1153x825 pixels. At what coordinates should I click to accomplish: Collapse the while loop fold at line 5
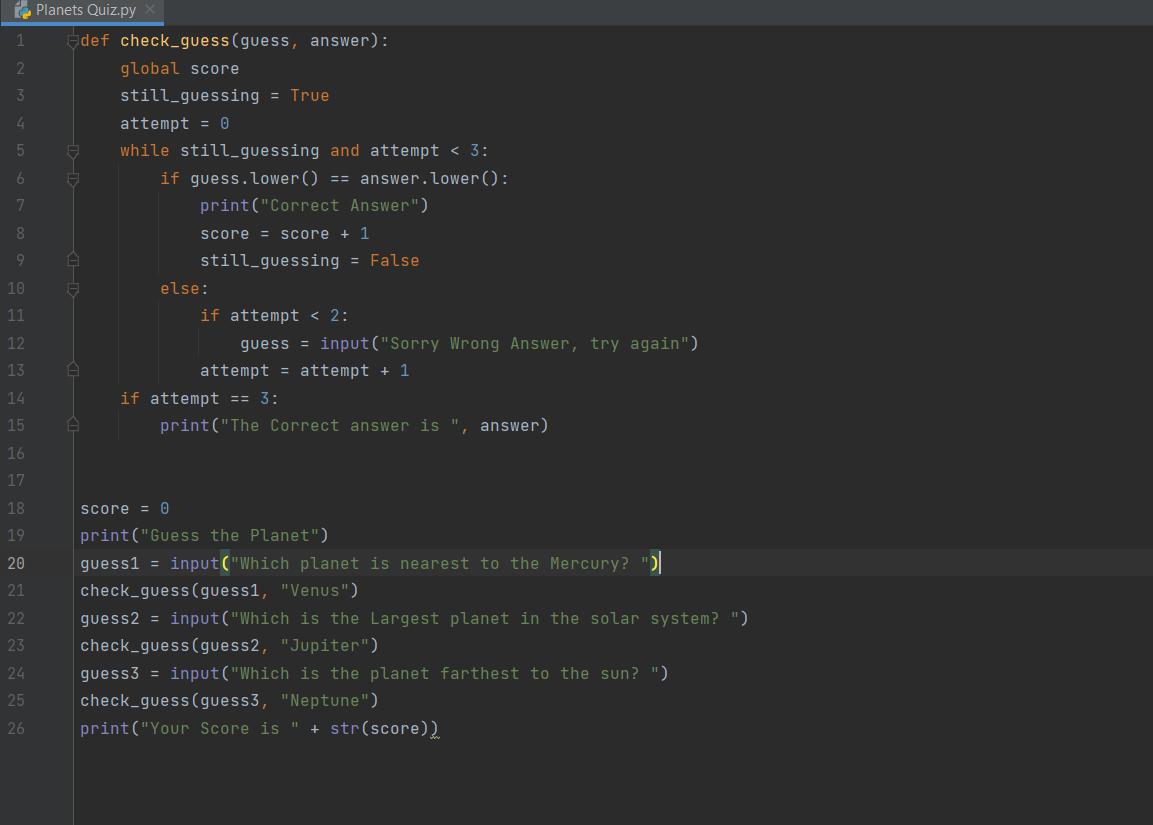(x=73, y=151)
